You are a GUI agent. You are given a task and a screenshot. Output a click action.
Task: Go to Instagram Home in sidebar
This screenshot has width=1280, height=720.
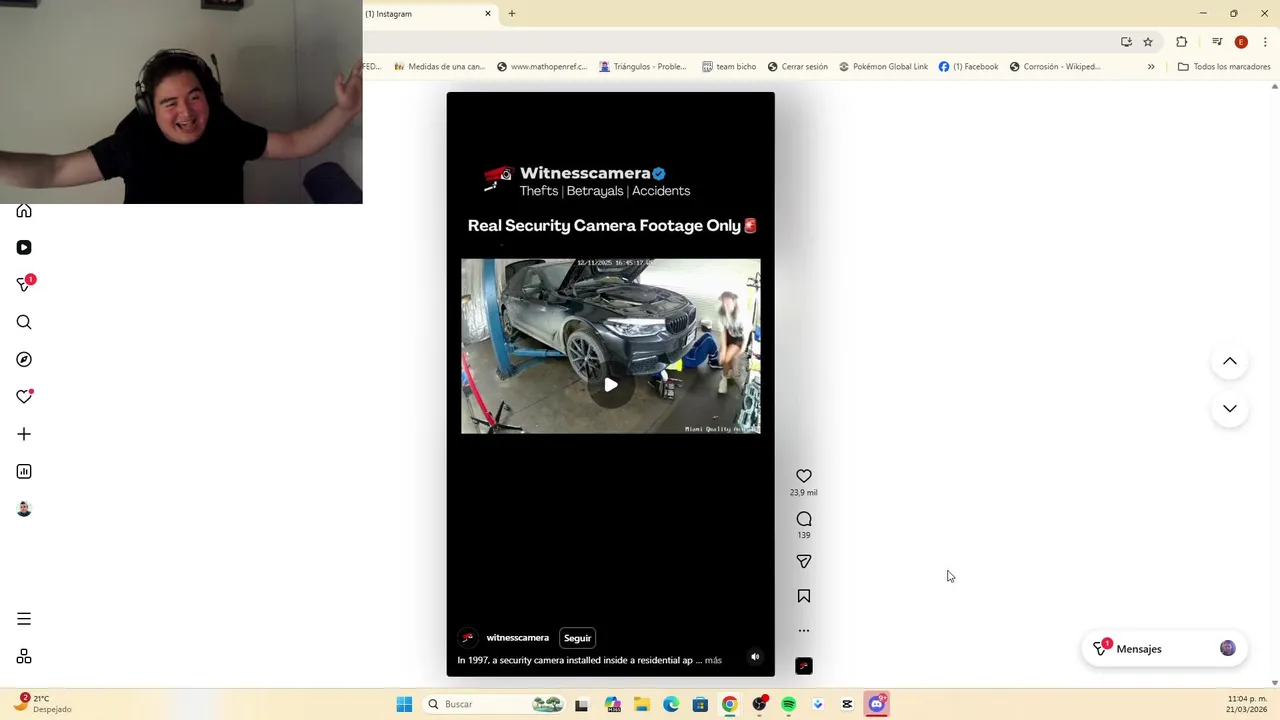pos(24,210)
